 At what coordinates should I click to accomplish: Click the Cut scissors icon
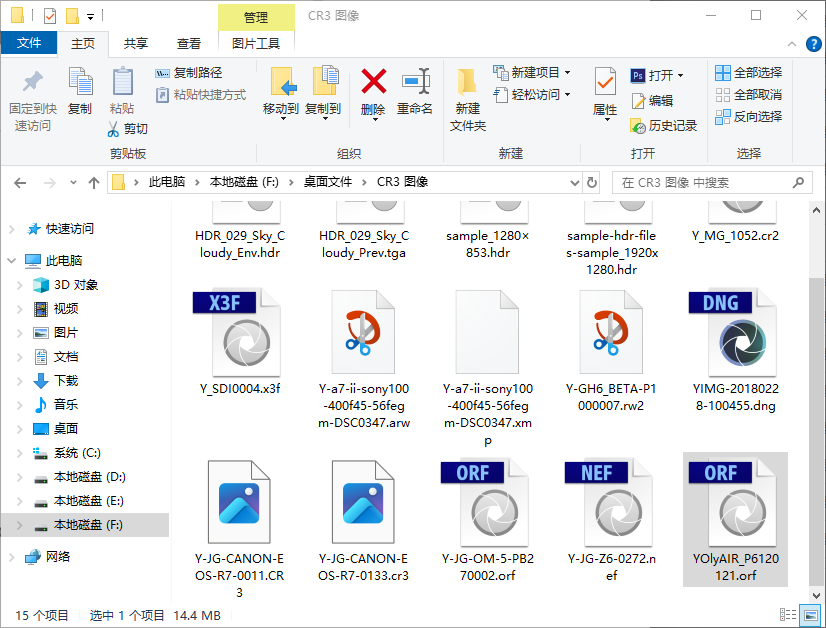coord(116,129)
